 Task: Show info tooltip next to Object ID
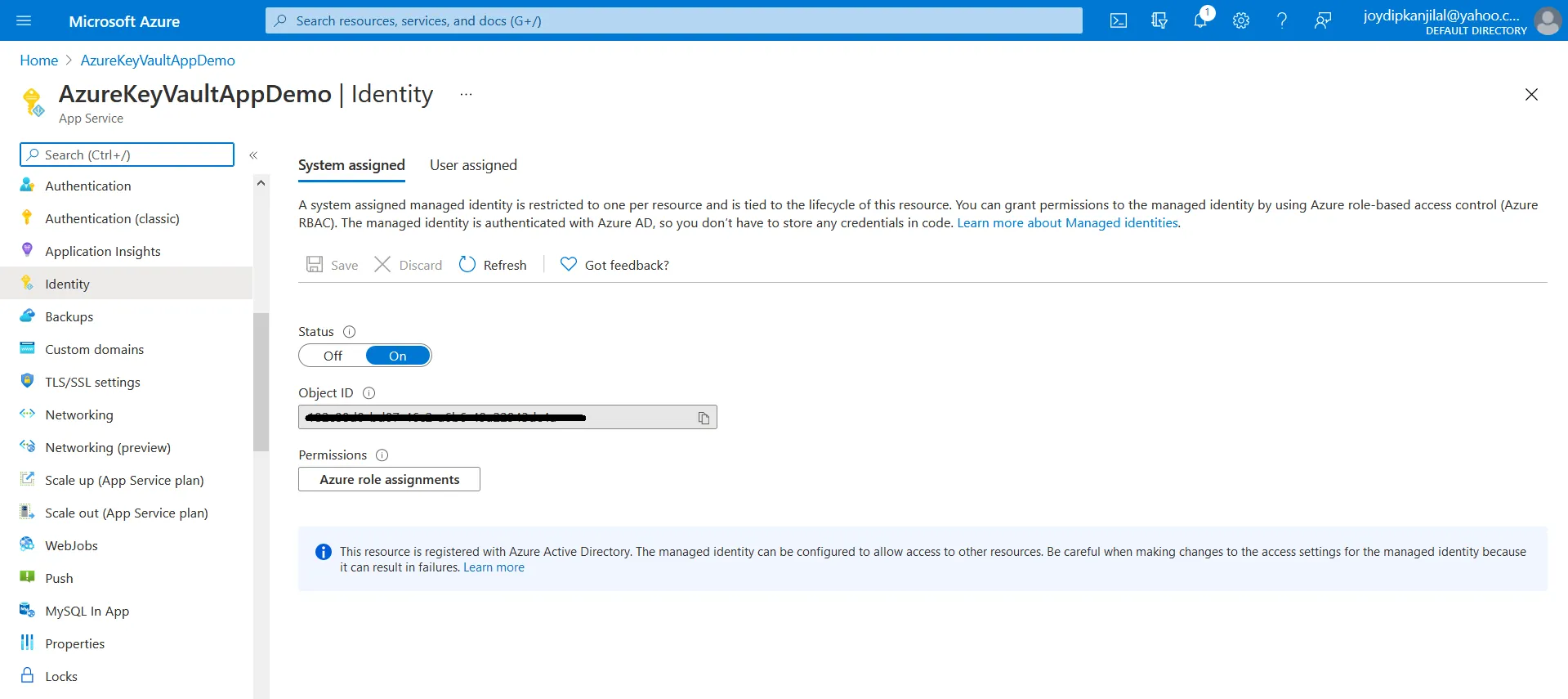(x=369, y=392)
